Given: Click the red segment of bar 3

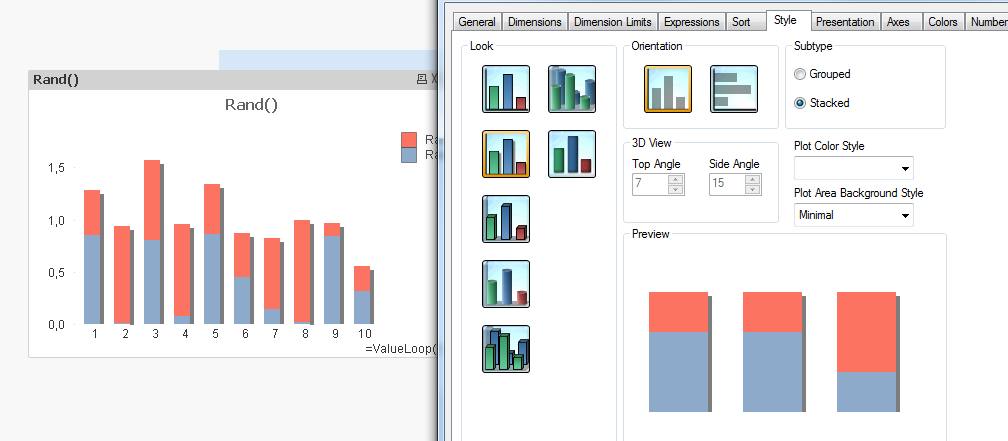Looking at the screenshot, I should point(152,200).
